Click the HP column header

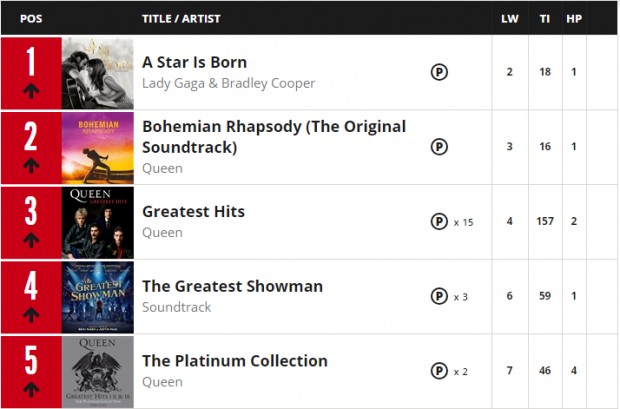click(x=574, y=19)
